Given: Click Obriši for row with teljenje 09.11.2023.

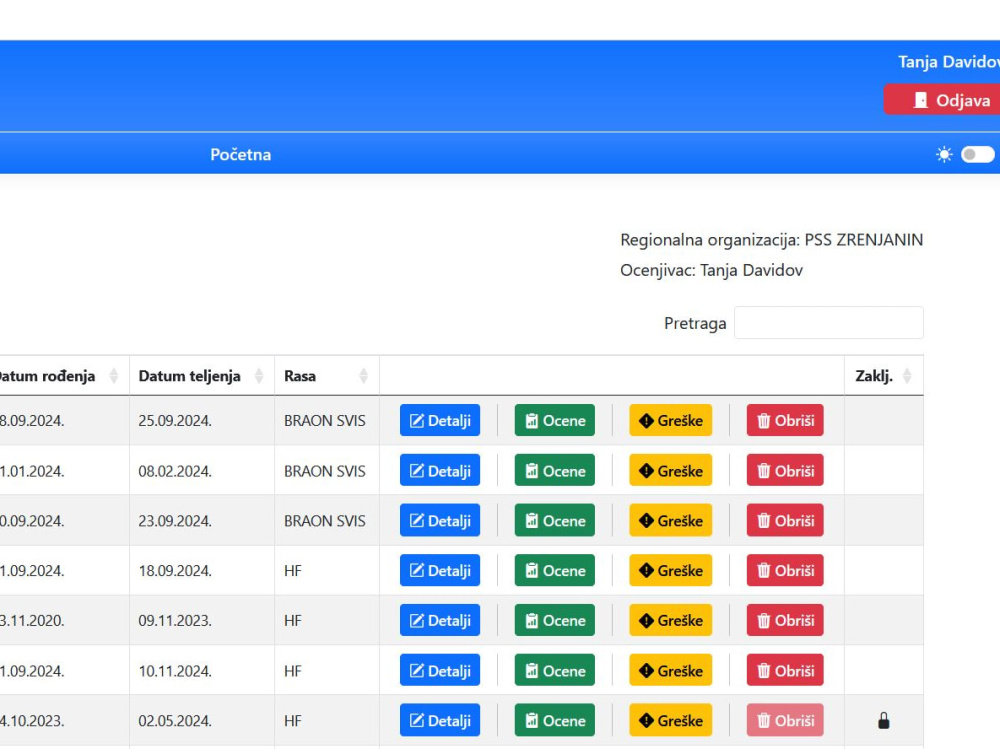Looking at the screenshot, I should 785,620.
